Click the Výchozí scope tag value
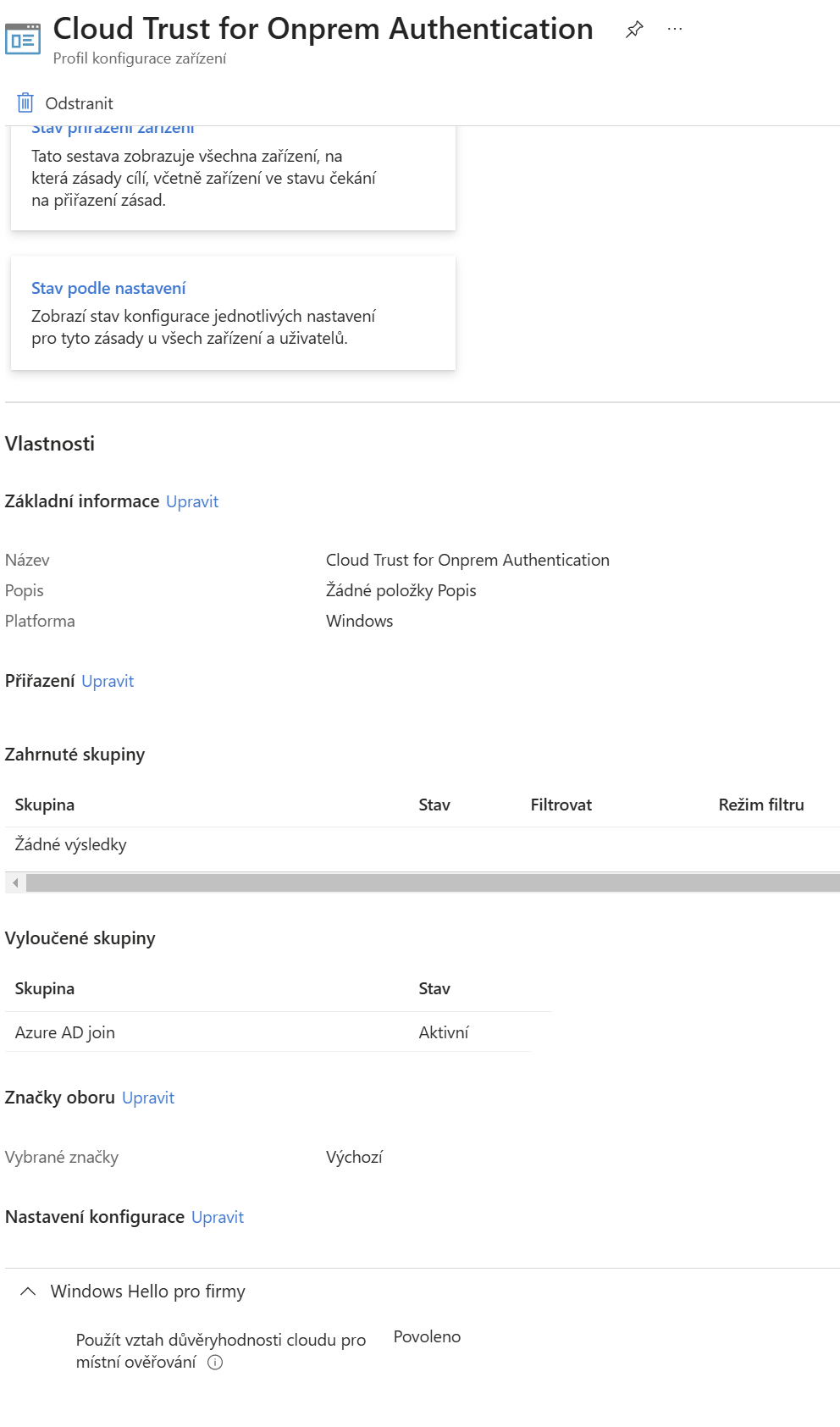Image resolution: width=840 pixels, height=1427 pixels. [355, 1157]
